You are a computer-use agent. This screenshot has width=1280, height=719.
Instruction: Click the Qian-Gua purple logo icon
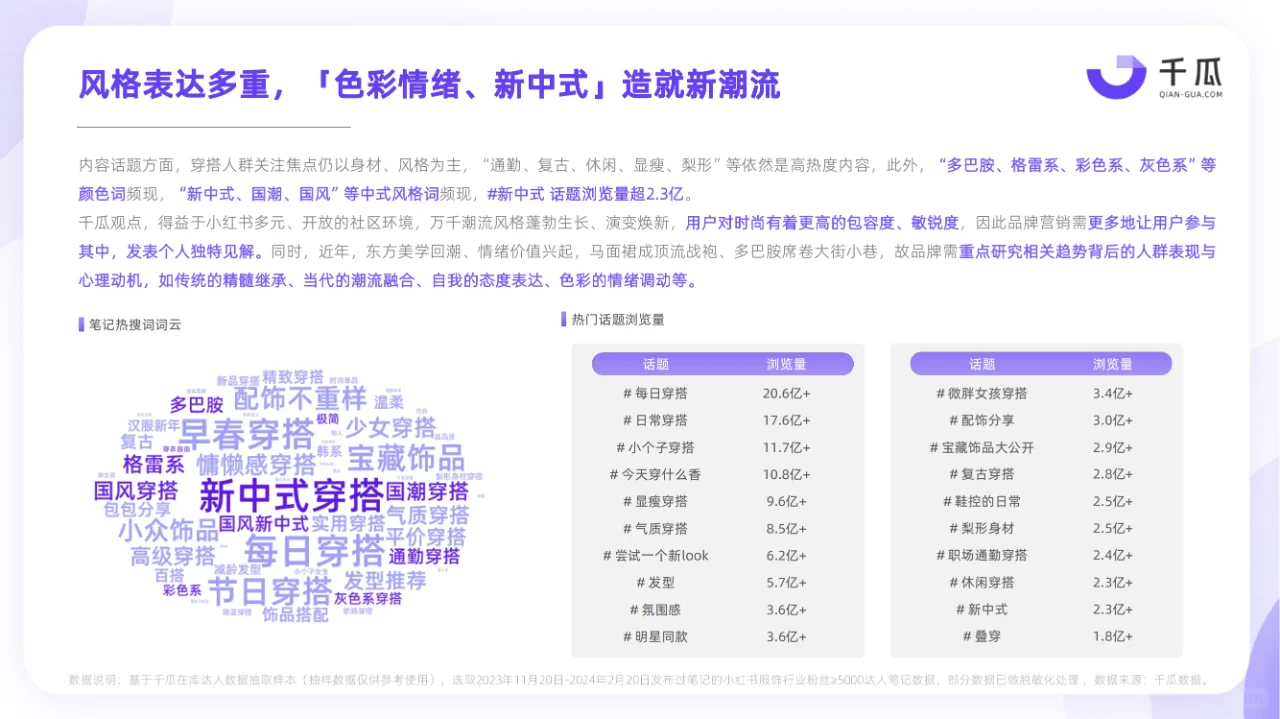pyautogui.click(x=1116, y=77)
